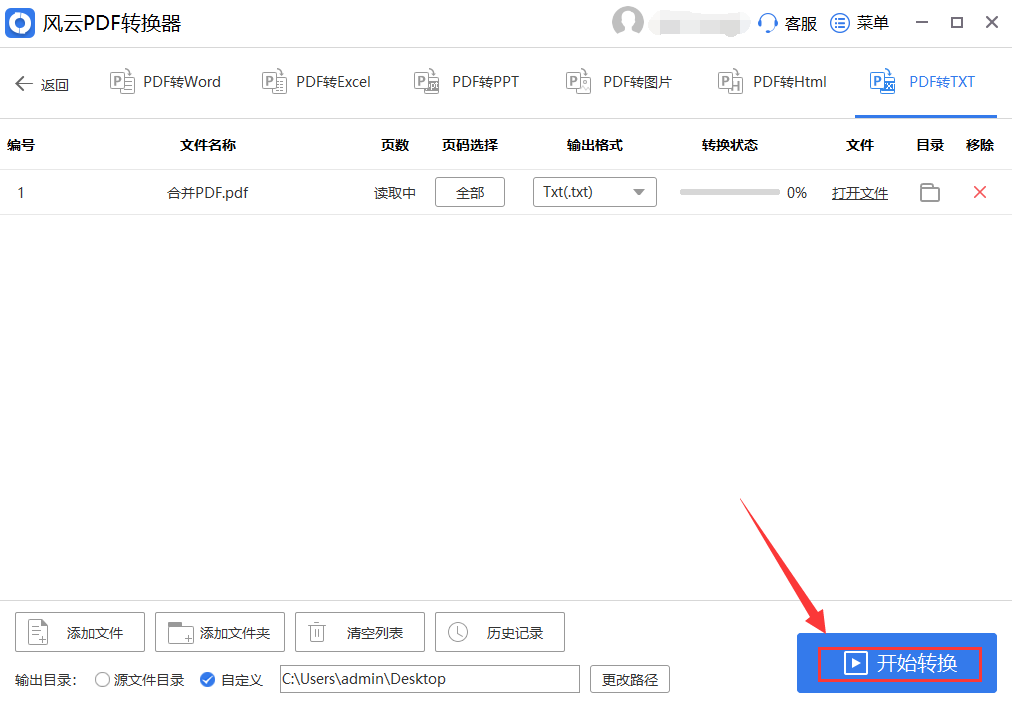Click the PDF转Excel spreadsheet icon
The image size is (1012, 714).
click(x=274, y=82)
